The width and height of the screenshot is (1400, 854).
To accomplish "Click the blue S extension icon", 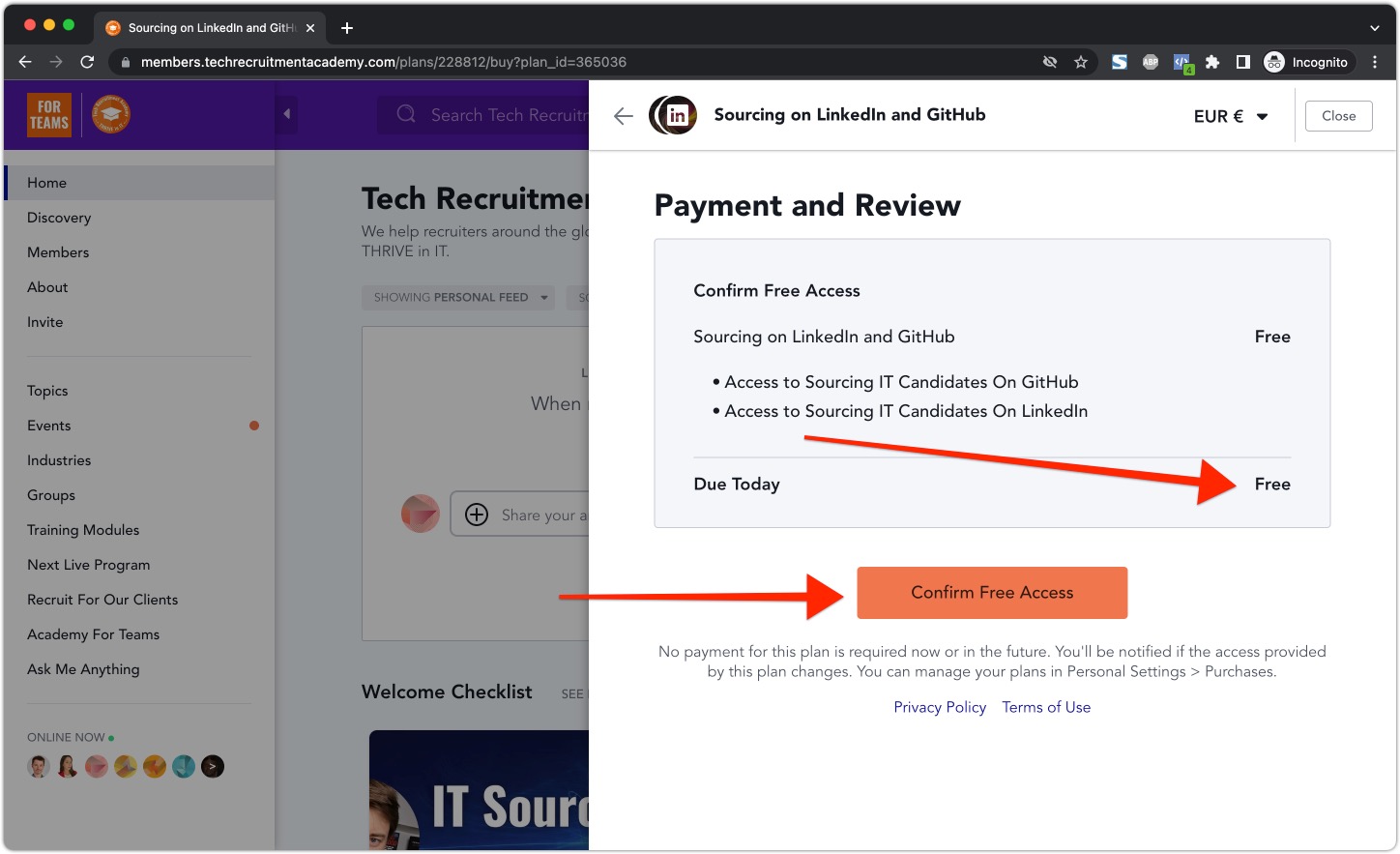I will click(x=1120, y=62).
